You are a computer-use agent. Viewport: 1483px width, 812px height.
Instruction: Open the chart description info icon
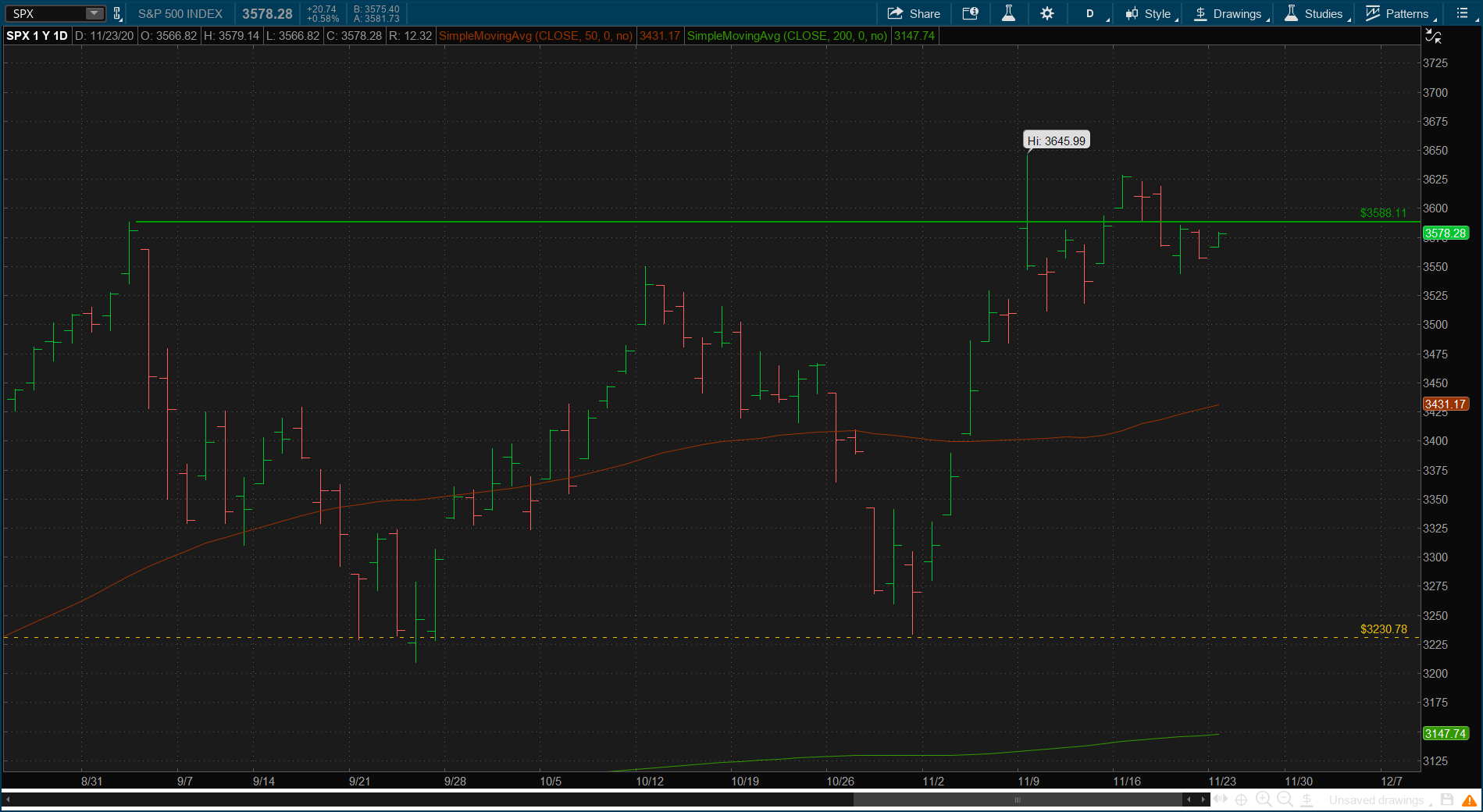pos(970,13)
